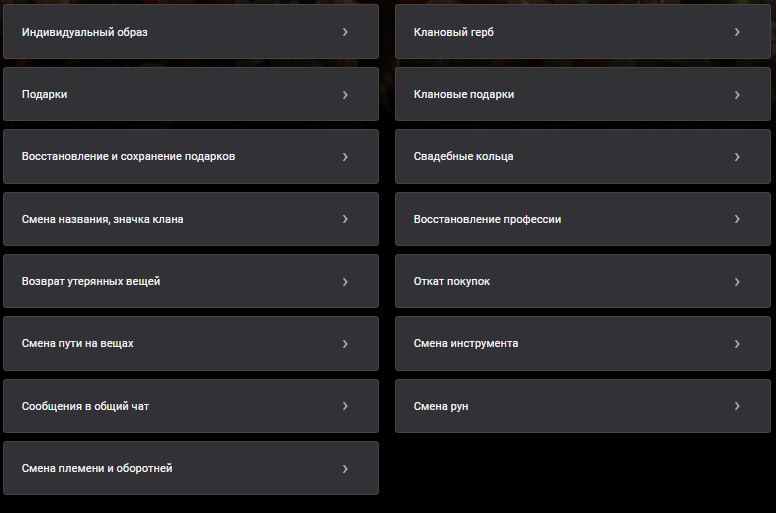Click the chevron for Индивидуальный образ
The image size is (776, 513).
[345, 32]
